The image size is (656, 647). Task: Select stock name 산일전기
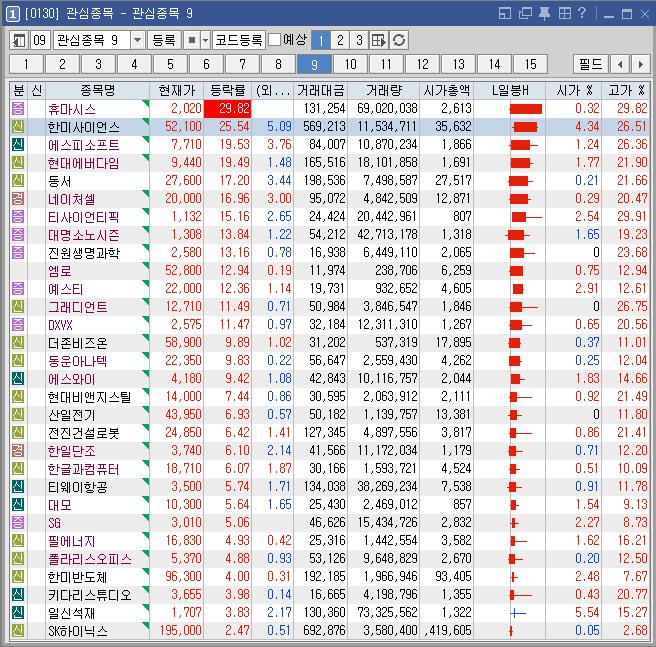pos(72,415)
